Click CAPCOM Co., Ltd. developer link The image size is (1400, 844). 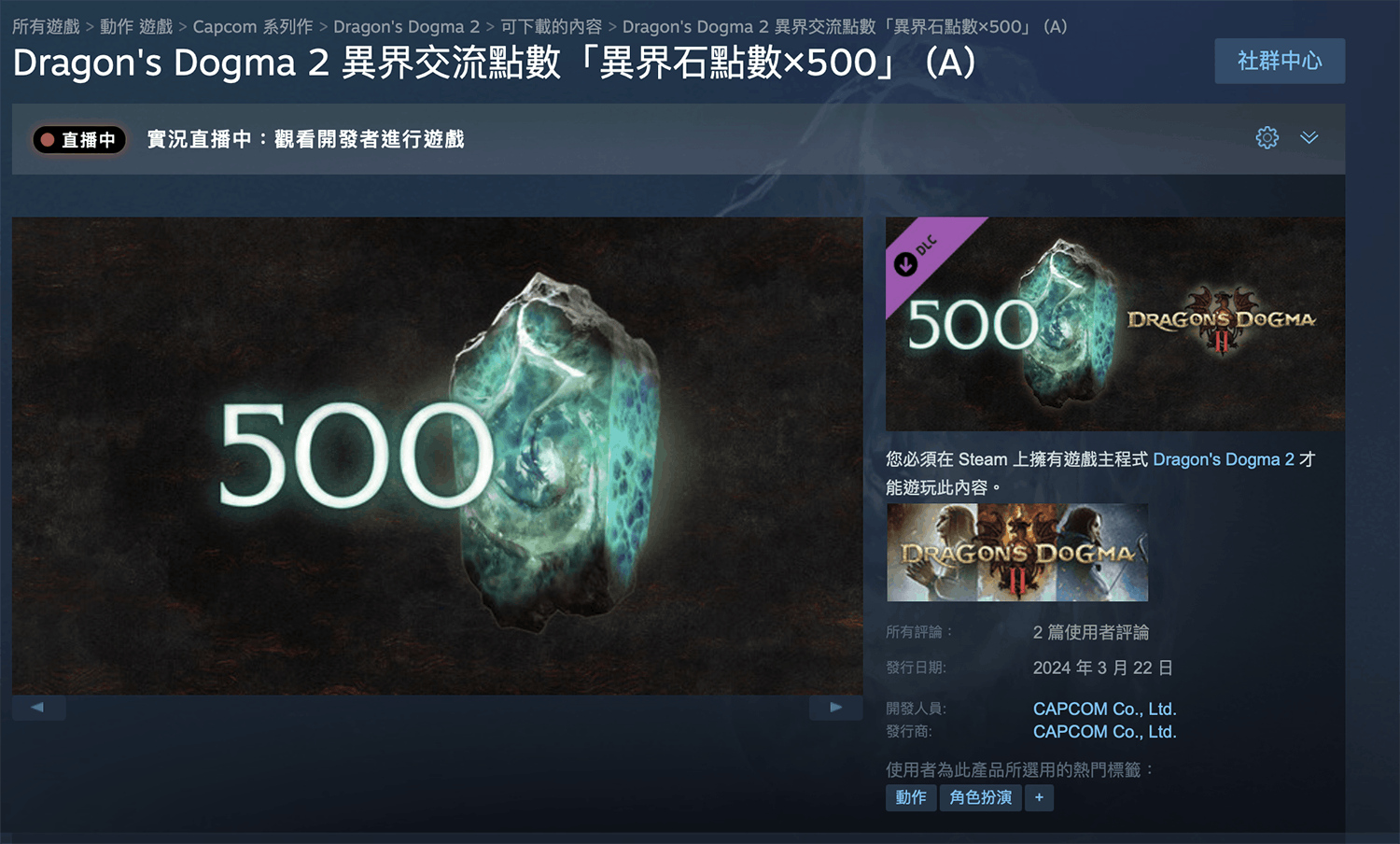pyautogui.click(x=1104, y=709)
